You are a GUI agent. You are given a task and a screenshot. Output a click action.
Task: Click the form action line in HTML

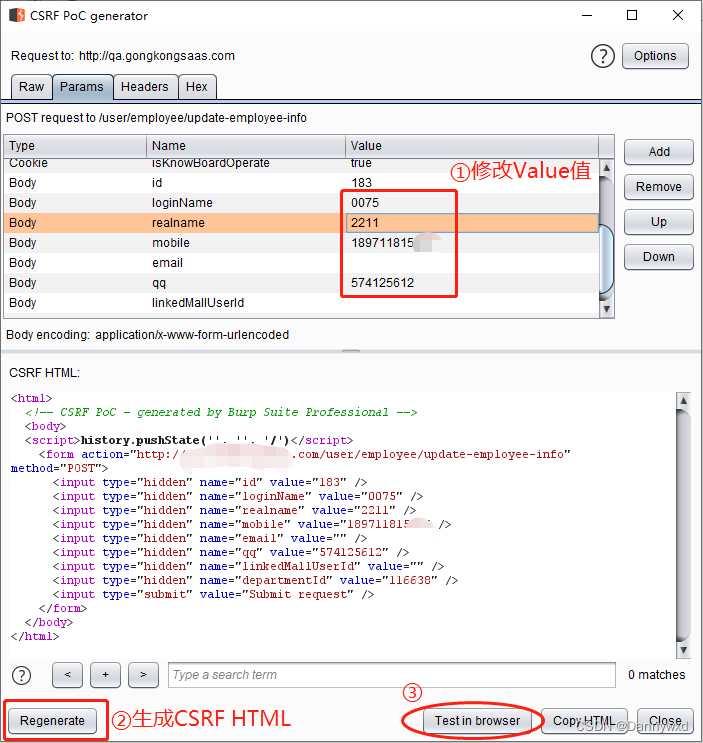pyautogui.click(x=305, y=454)
